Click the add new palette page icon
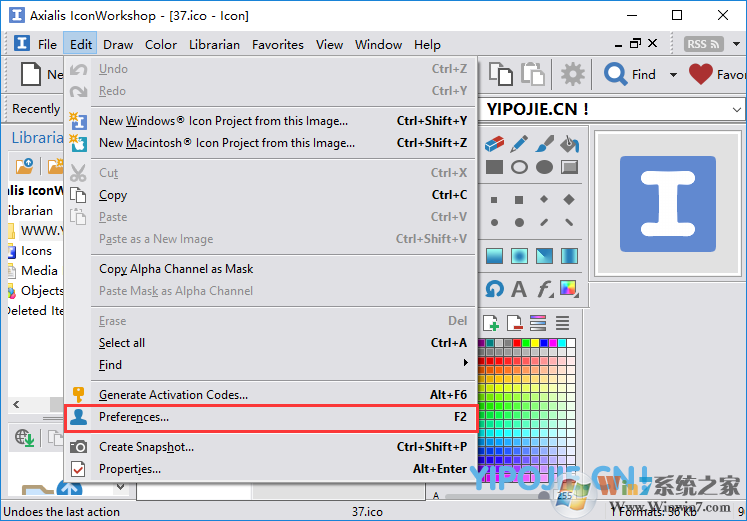The height and width of the screenshot is (521, 747). 491,323
